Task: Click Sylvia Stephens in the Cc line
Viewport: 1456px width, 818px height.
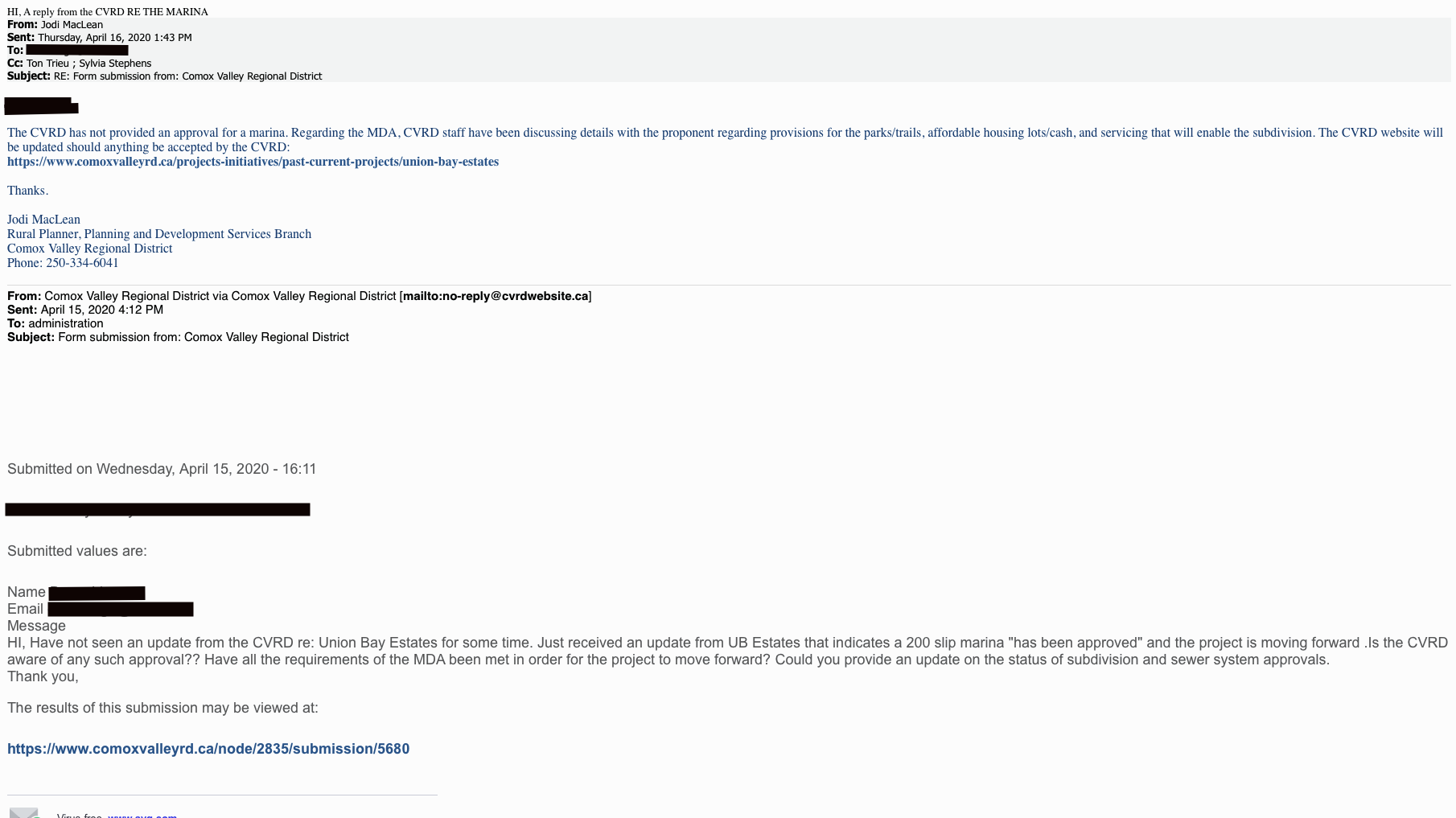Action: [x=115, y=64]
